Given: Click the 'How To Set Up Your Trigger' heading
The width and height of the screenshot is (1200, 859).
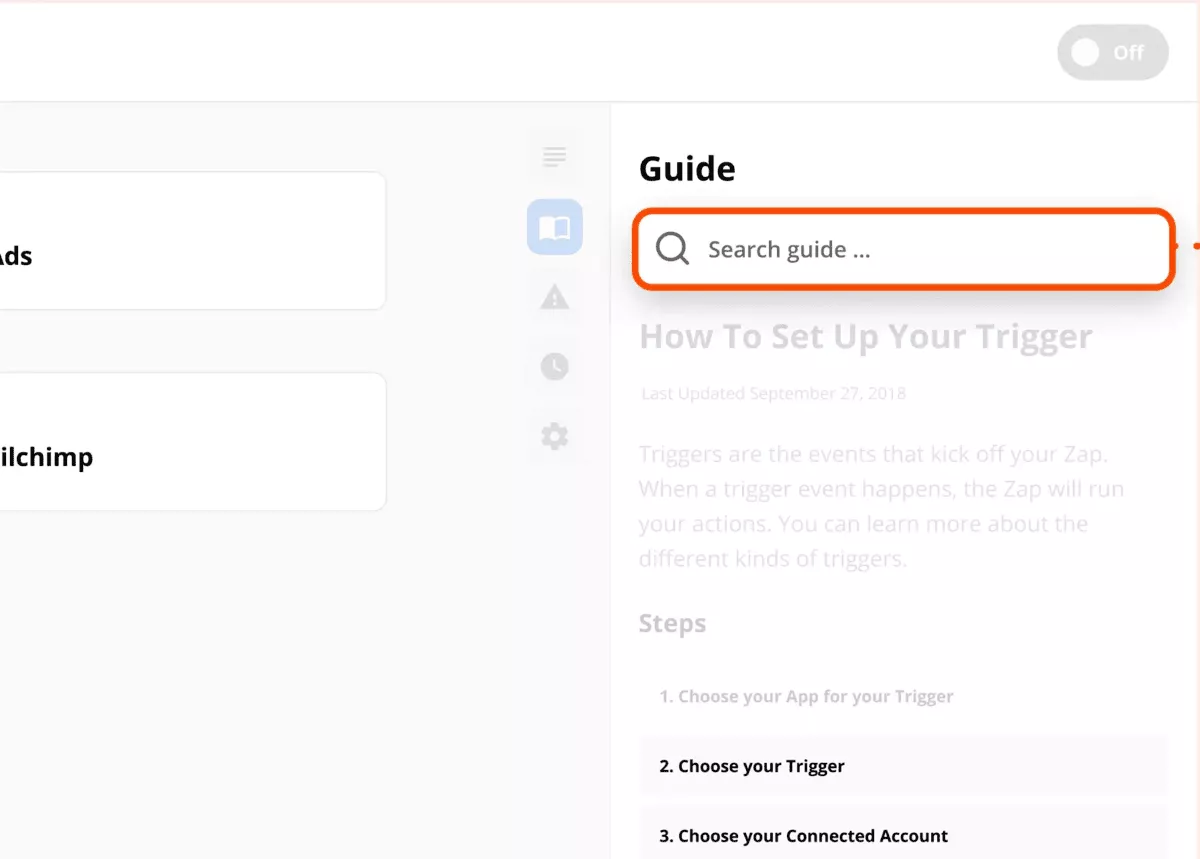Looking at the screenshot, I should coord(866,337).
